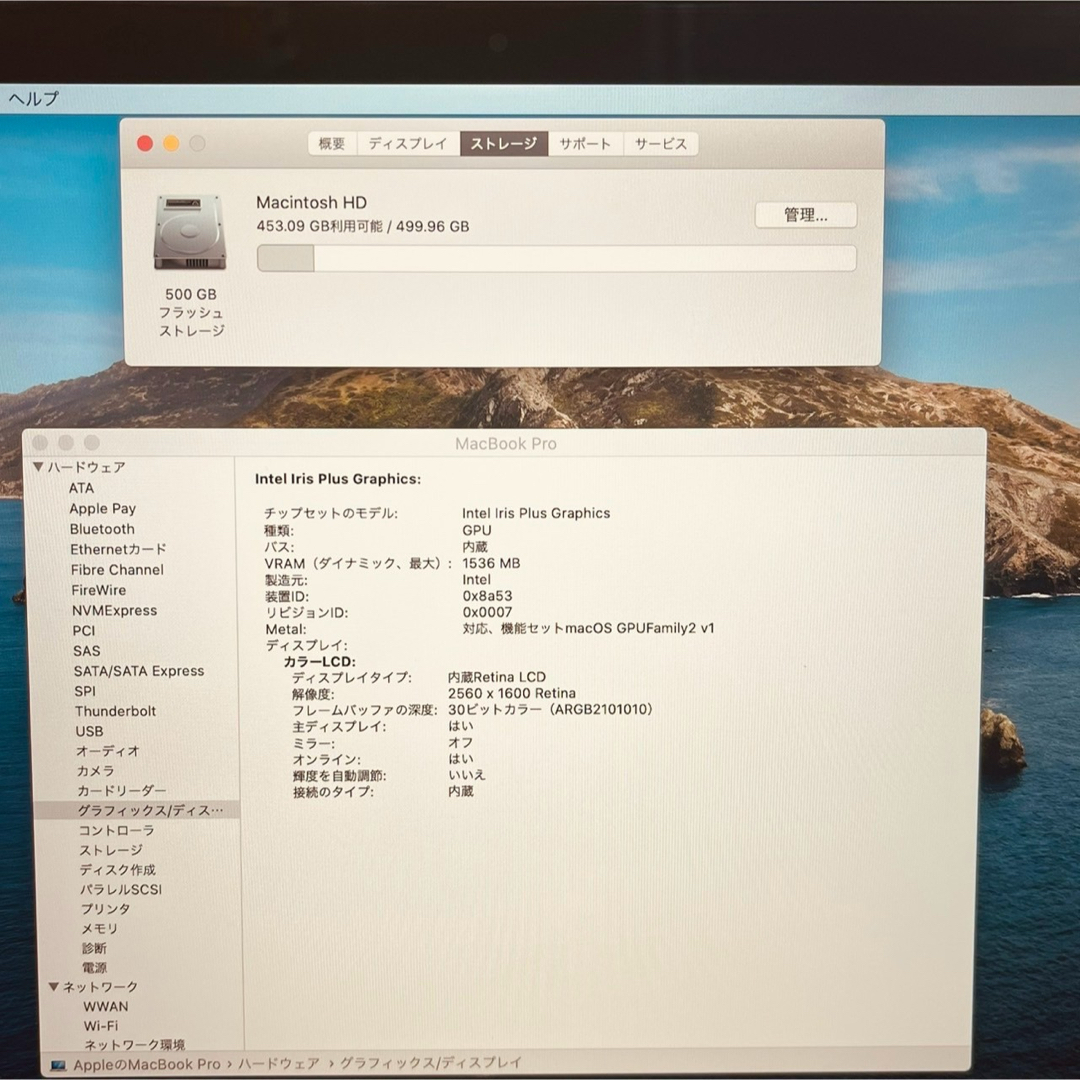
Task: Click the カラーLCD heading
Action: 320,662
